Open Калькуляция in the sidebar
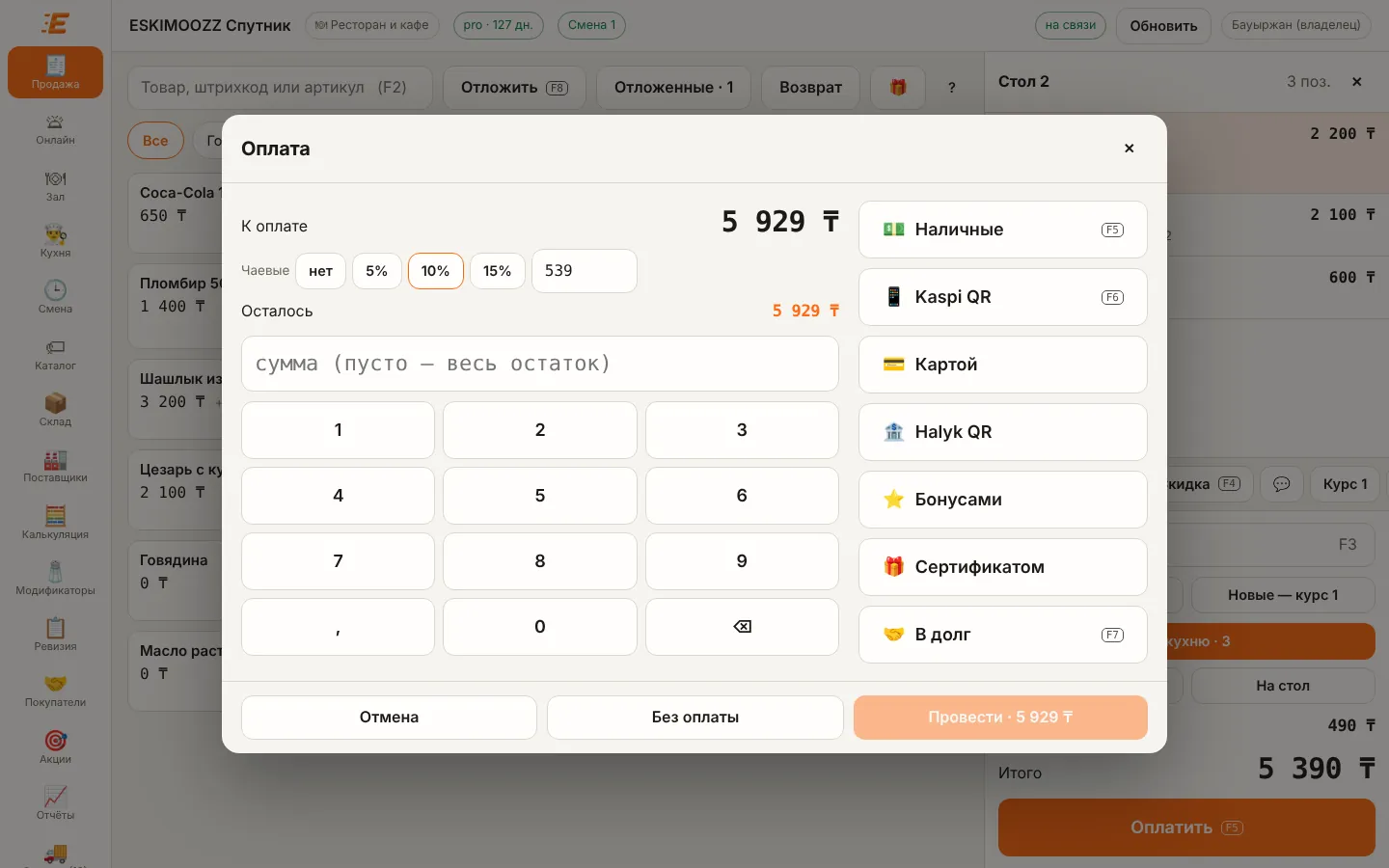Viewport: 1389px width, 868px height. click(55, 524)
